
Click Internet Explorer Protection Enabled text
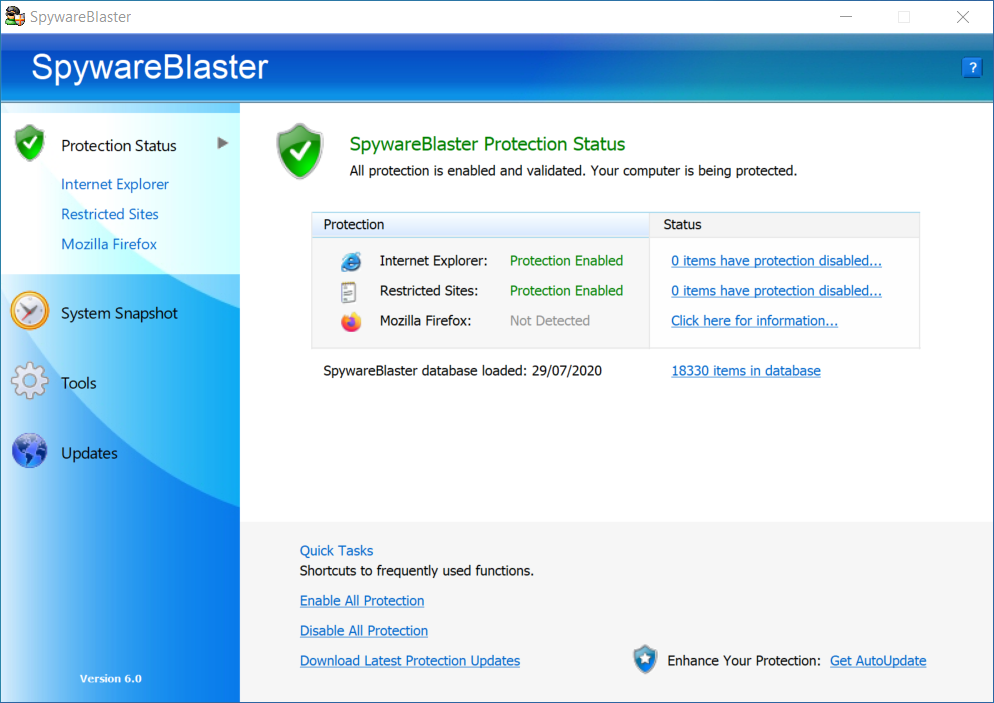coord(566,261)
